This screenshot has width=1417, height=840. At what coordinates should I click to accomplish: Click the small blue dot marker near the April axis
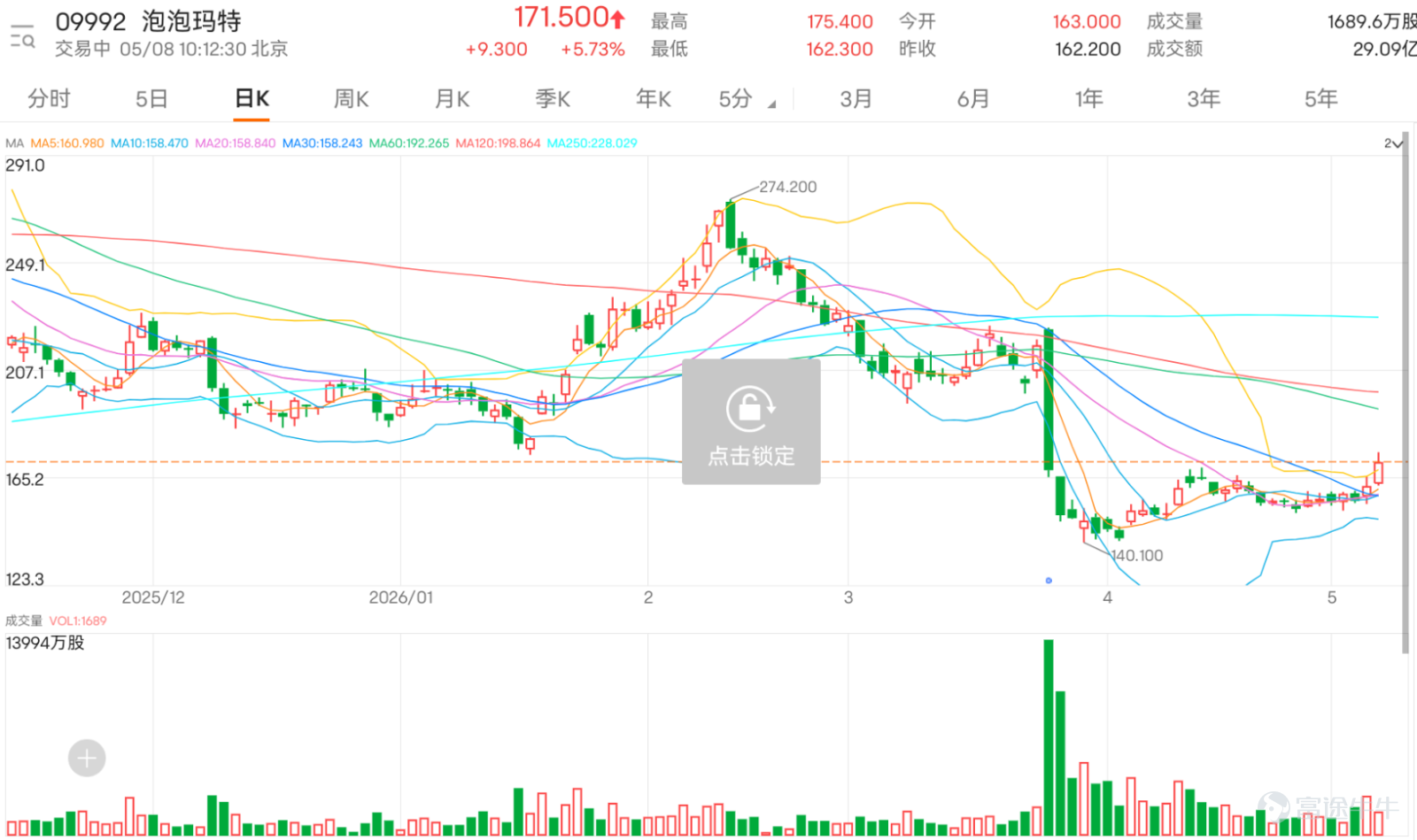(x=1049, y=581)
